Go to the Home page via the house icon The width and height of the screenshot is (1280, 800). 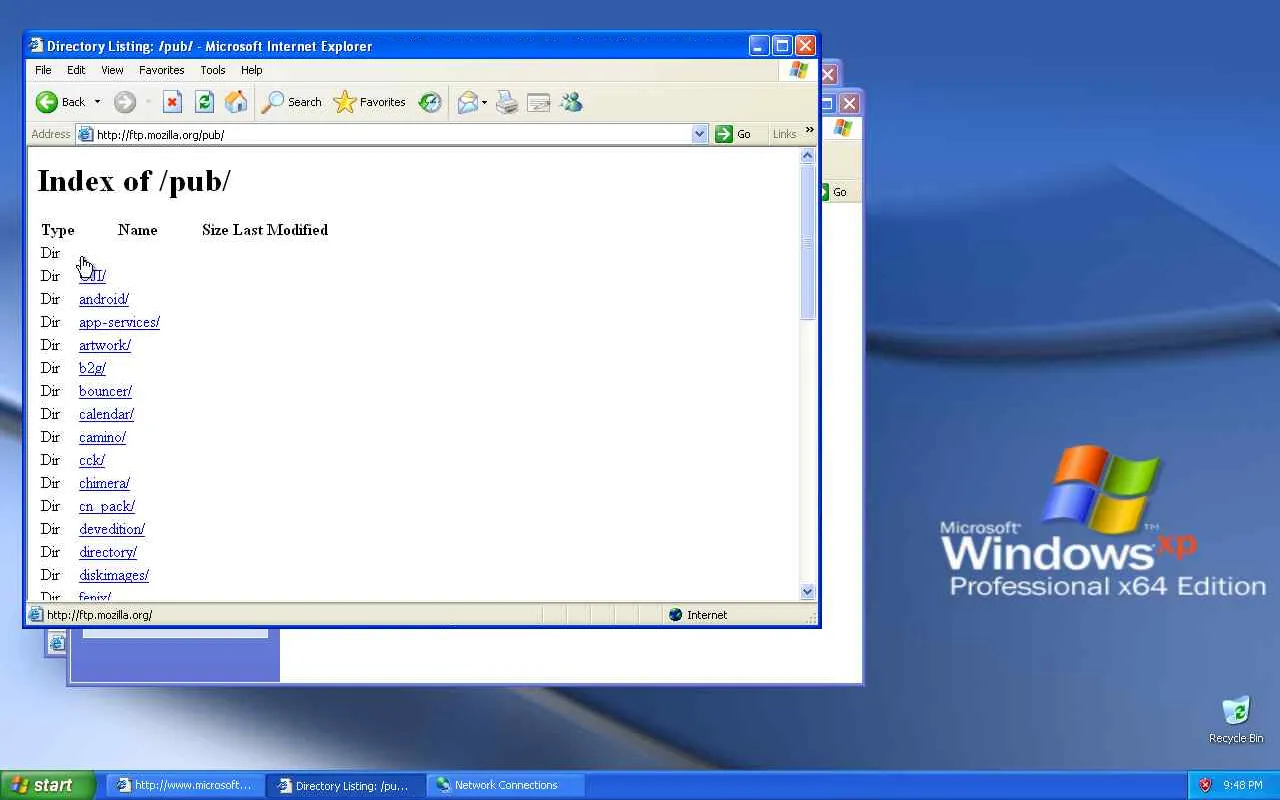236,102
